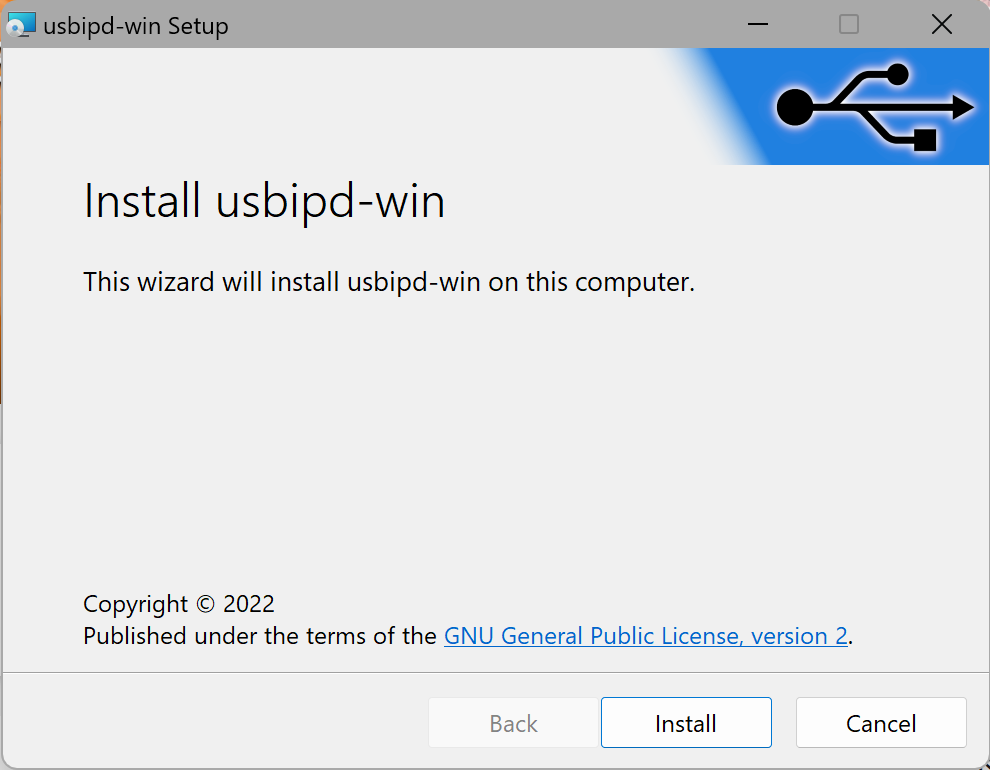This screenshot has height=770, width=990.
Task: Click the "Copyright © 2022" text
Action: point(179,604)
